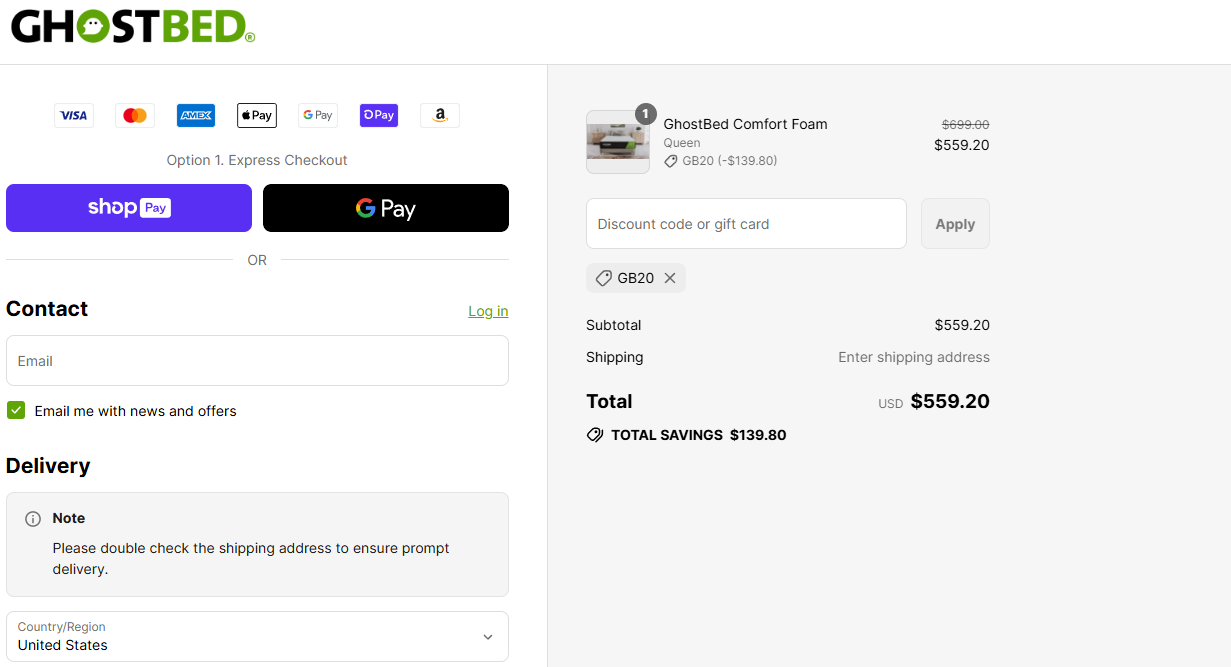1231x667 pixels.
Task: Open the Country/Region dropdown
Action: coord(257,636)
